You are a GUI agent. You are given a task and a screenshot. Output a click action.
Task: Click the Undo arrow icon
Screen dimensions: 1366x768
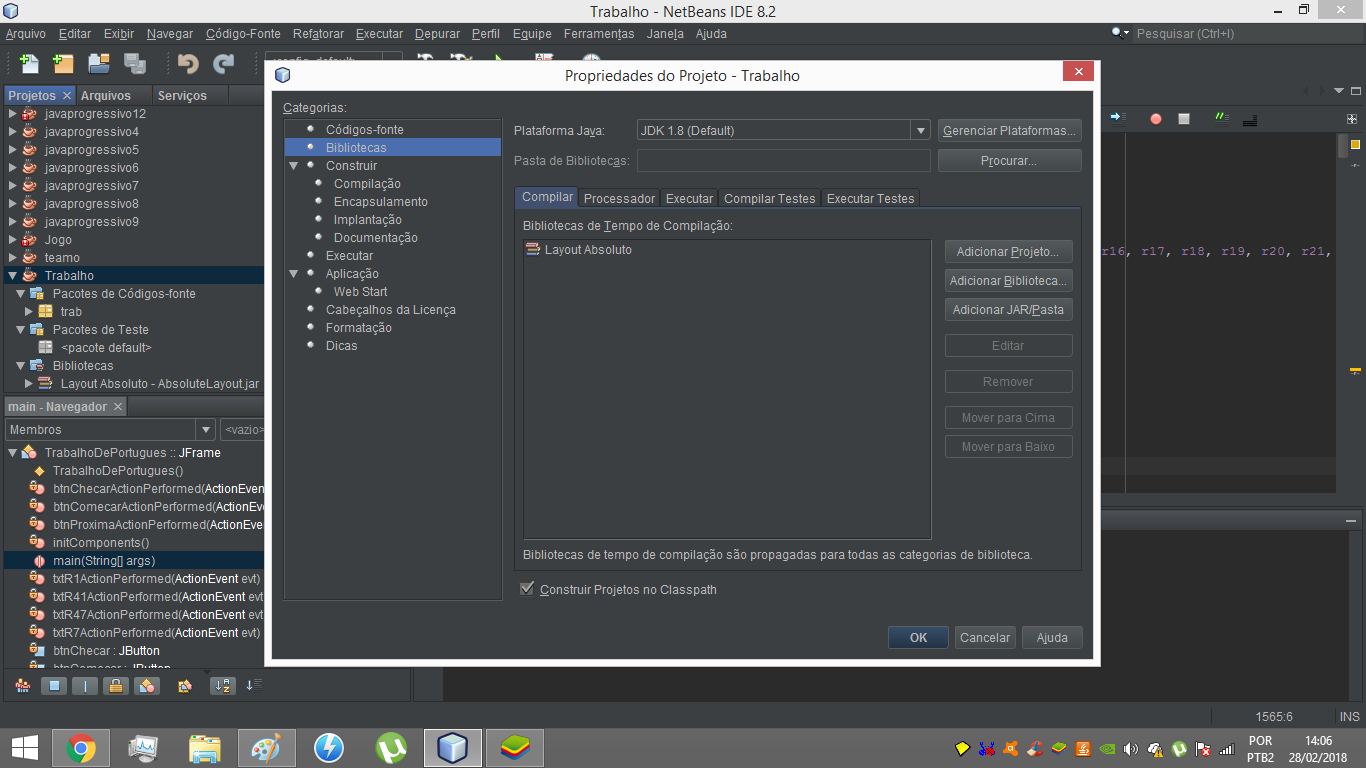[x=188, y=63]
